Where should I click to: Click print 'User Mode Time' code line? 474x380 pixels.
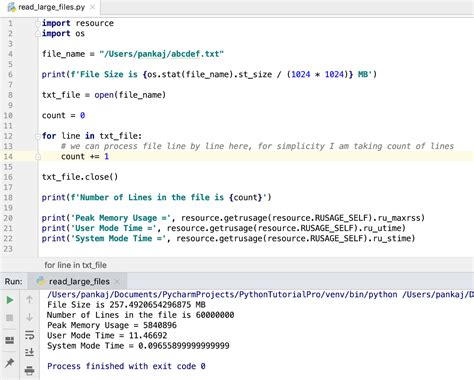coord(224,228)
